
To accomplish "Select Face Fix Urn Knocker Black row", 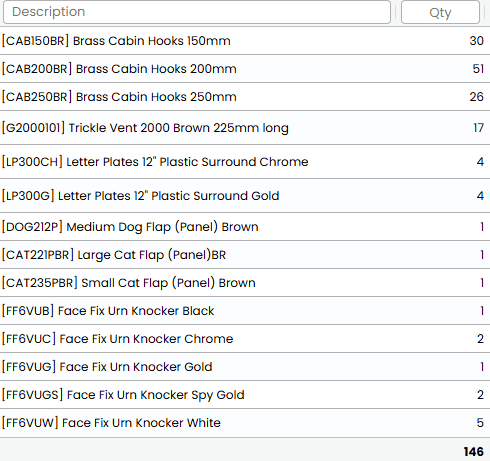I will [245, 311].
